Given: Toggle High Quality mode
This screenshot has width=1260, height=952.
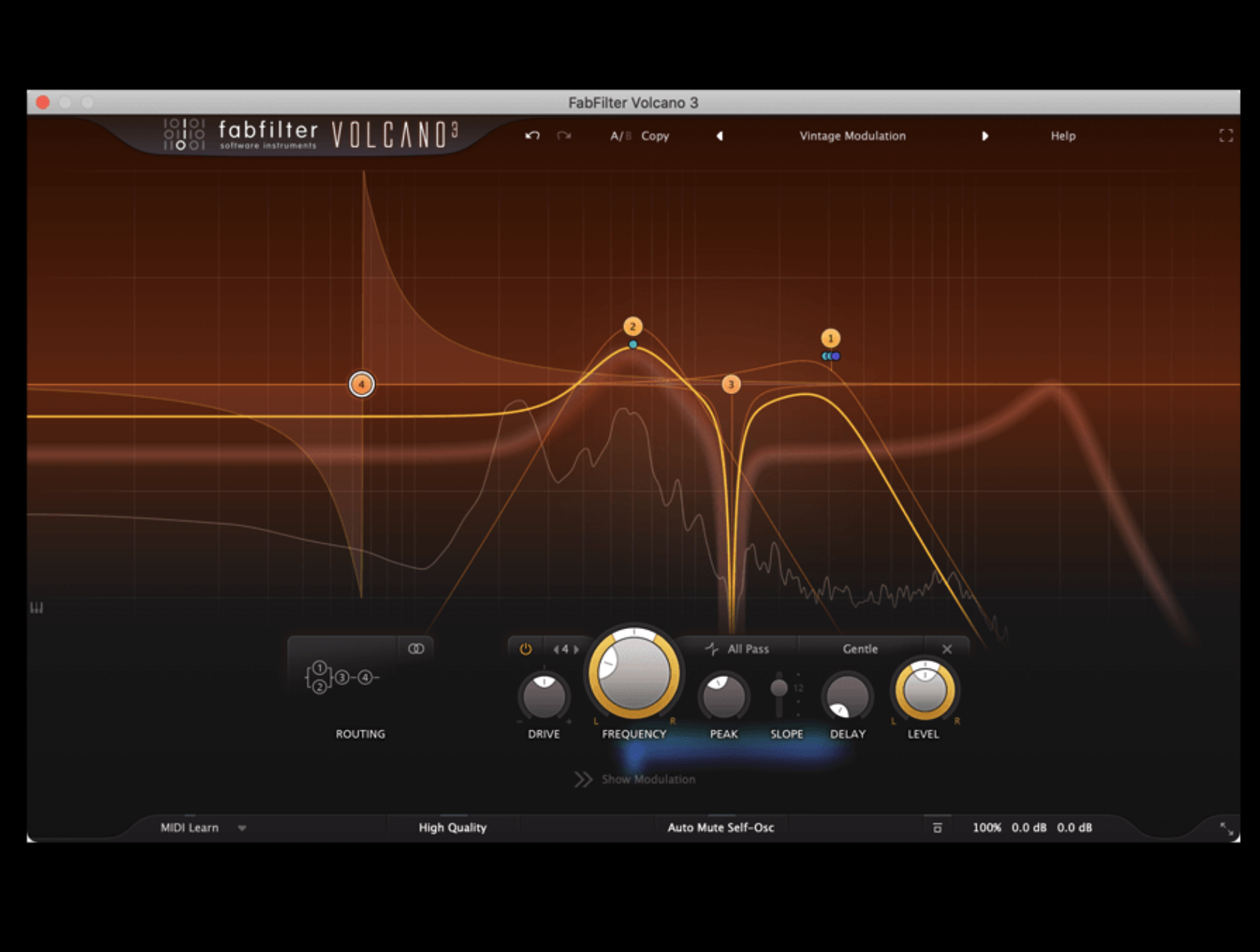Looking at the screenshot, I should (453, 828).
